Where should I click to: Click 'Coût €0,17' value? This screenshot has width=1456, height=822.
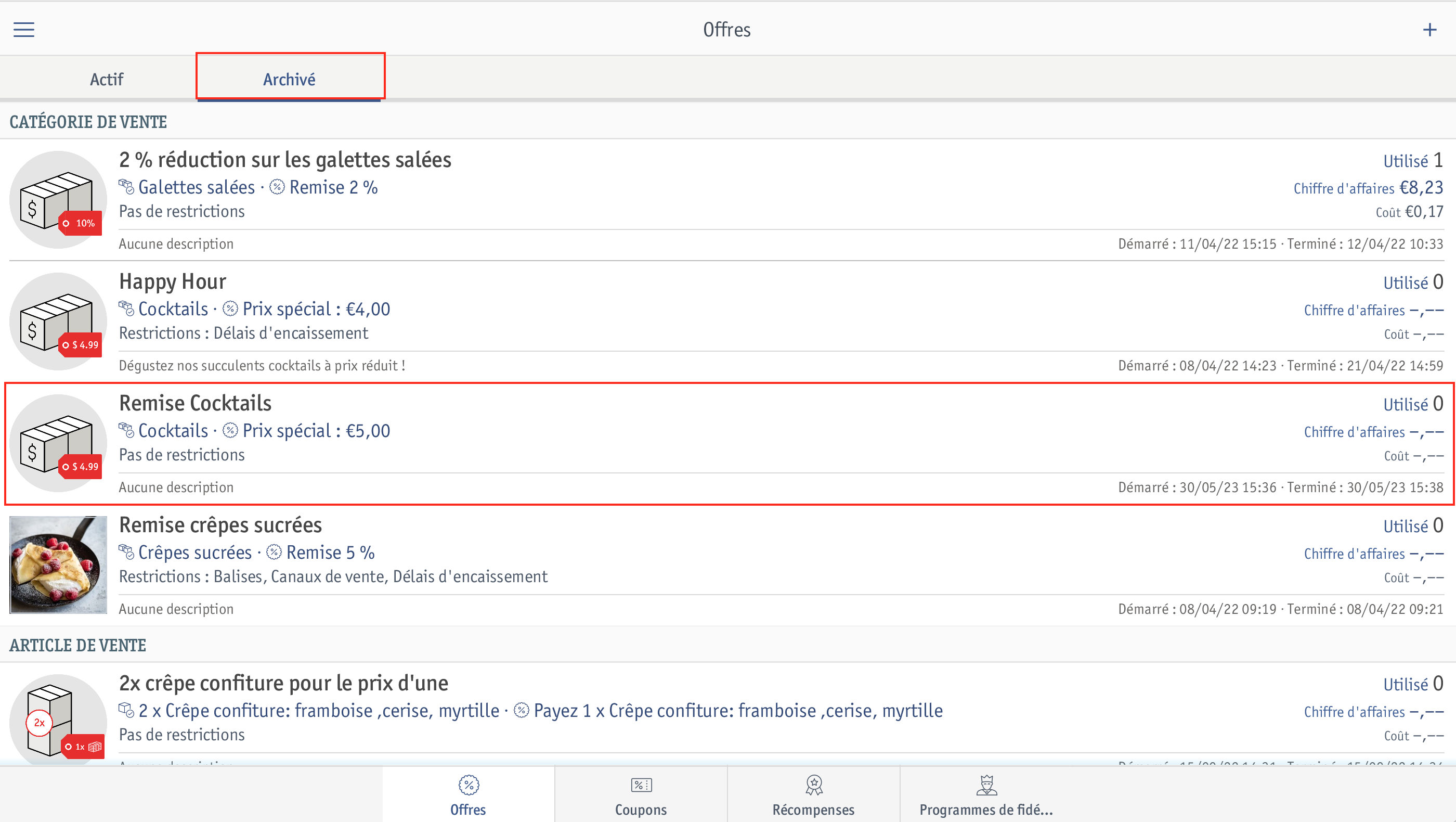(1410, 212)
